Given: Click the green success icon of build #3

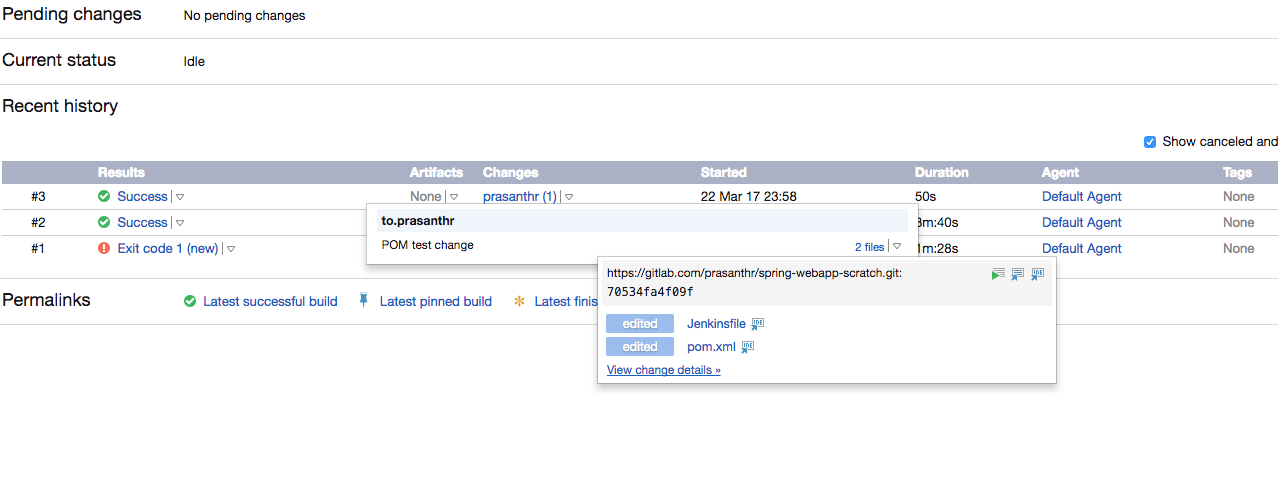Looking at the screenshot, I should click(104, 196).
